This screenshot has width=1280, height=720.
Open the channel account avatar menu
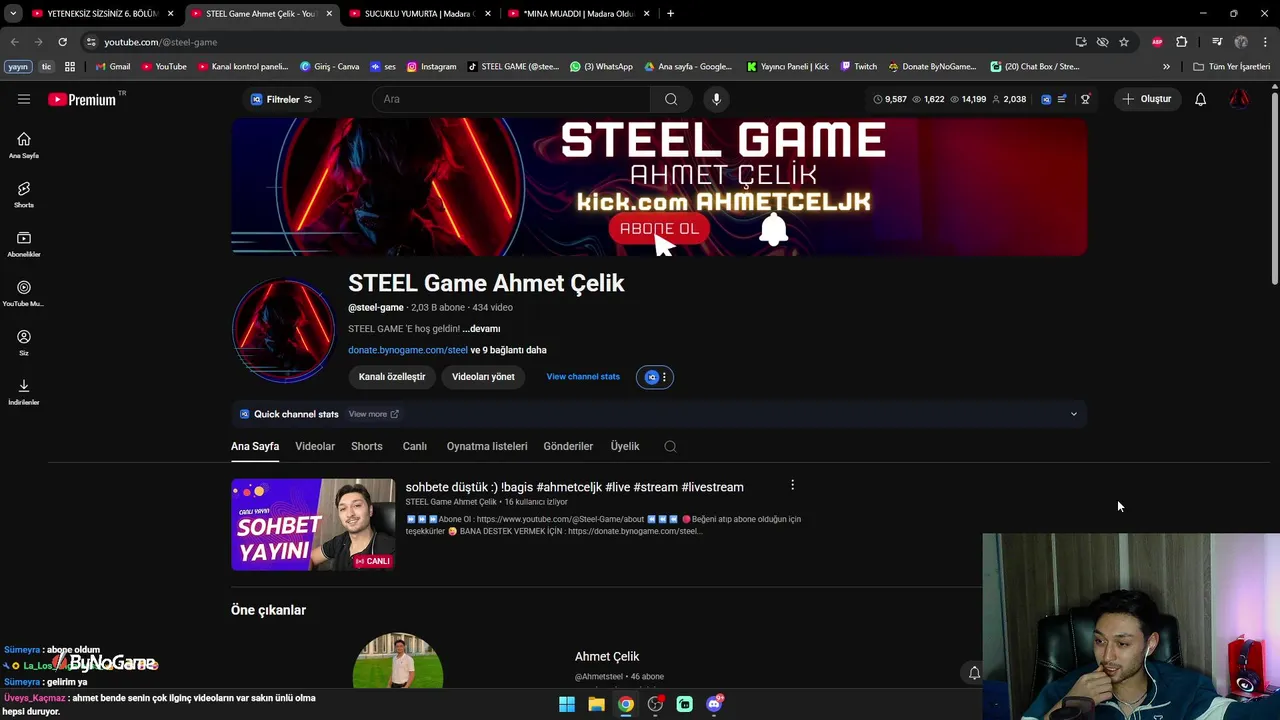[1239, 99]
